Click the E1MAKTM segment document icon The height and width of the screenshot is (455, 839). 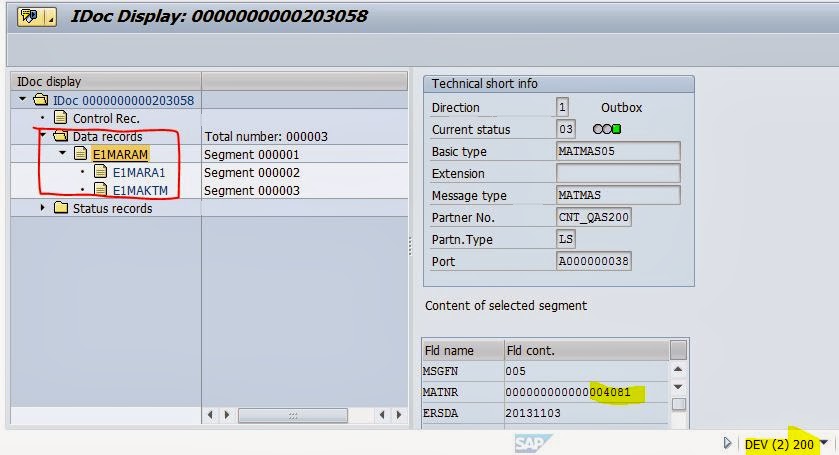[100, 190]
